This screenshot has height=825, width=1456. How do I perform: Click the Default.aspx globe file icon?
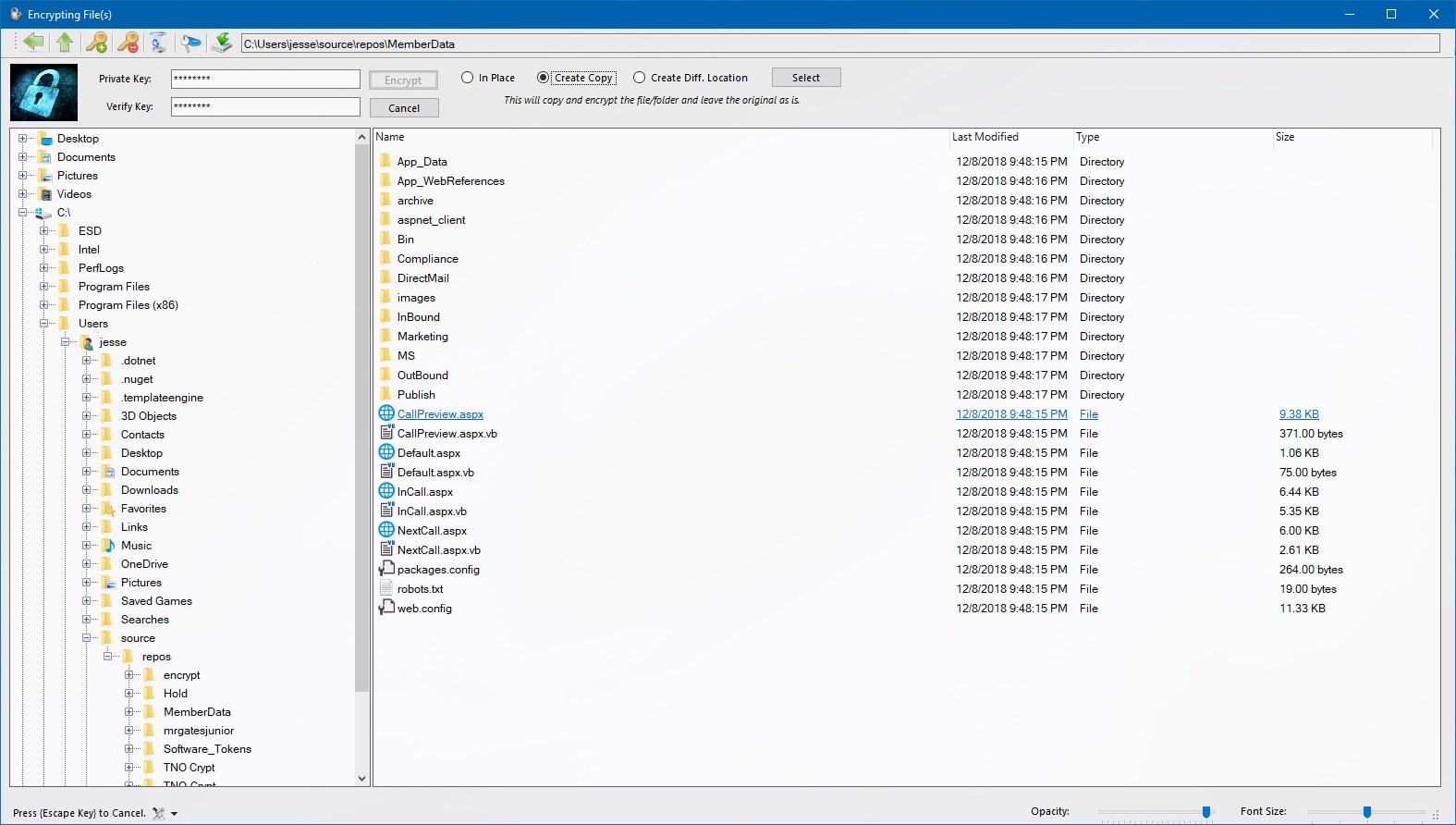[x=386, y=452]
